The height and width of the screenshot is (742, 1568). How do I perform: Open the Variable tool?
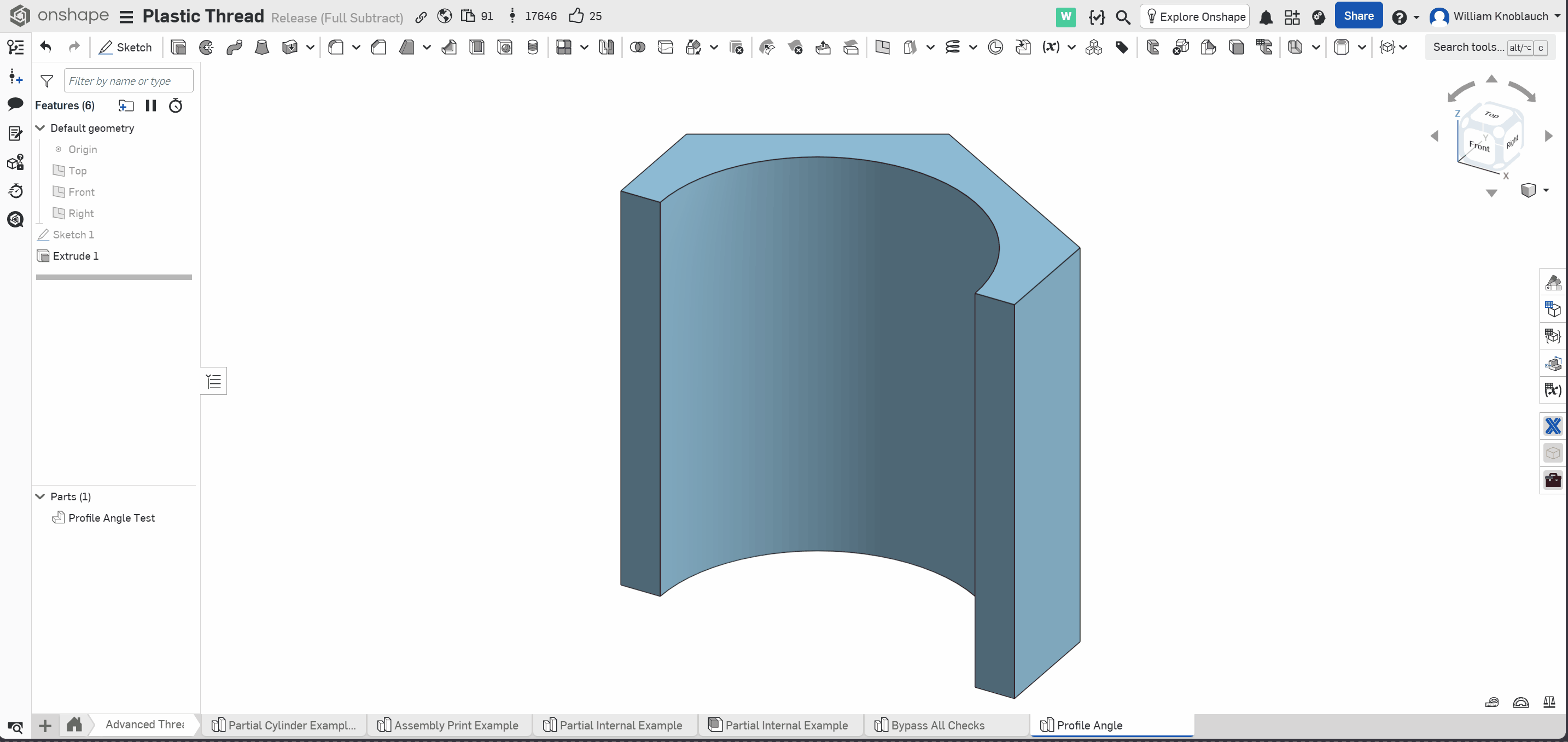1051,48
